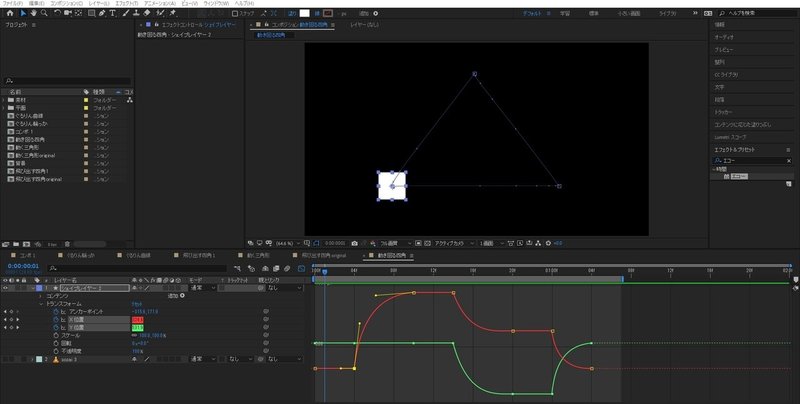
Task: Select the Brush tool
Action: pyautogui.click(x=126, y=13)
